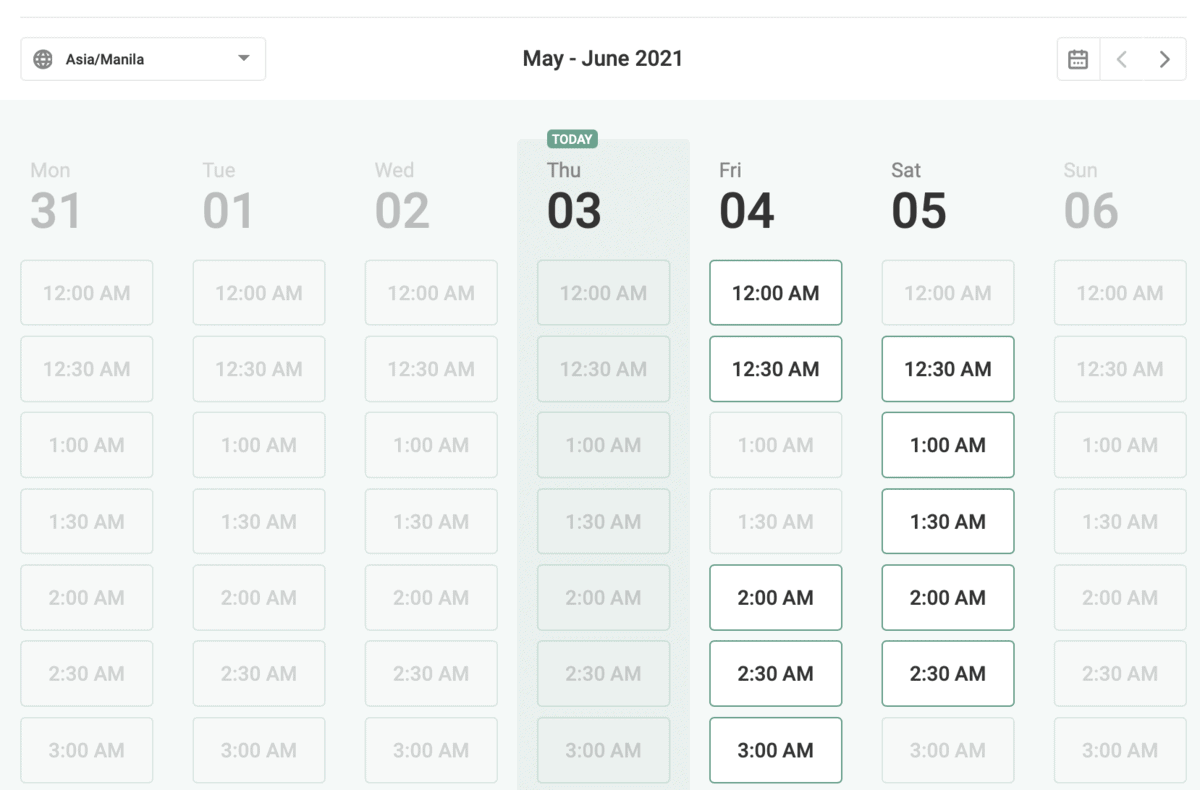Click the Thursday 03 column header
Screen dimensions: 1200x790
574,195
